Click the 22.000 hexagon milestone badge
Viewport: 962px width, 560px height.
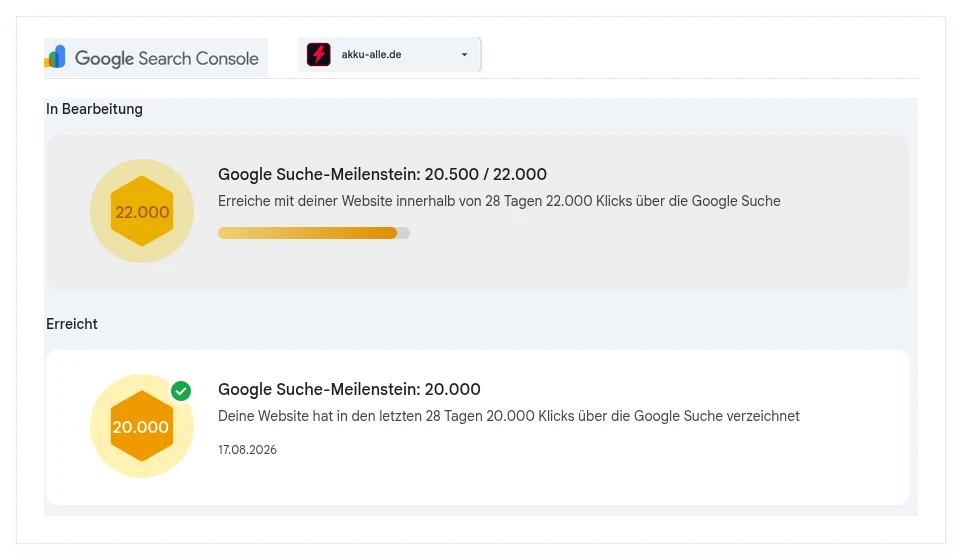tap(142, 211)
